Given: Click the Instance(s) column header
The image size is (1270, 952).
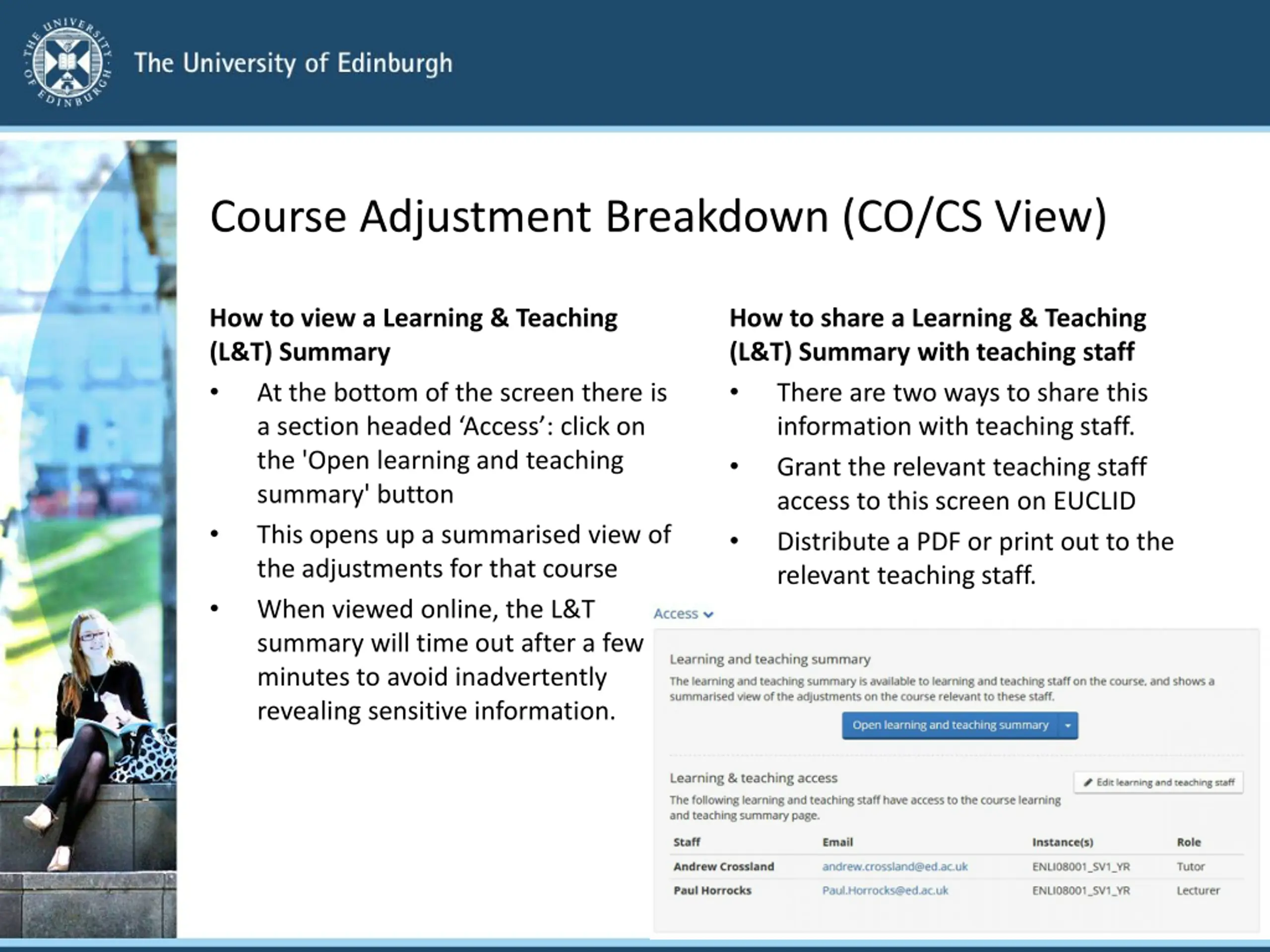Looking at the screenshot, I should click(x=1062, y=842).
